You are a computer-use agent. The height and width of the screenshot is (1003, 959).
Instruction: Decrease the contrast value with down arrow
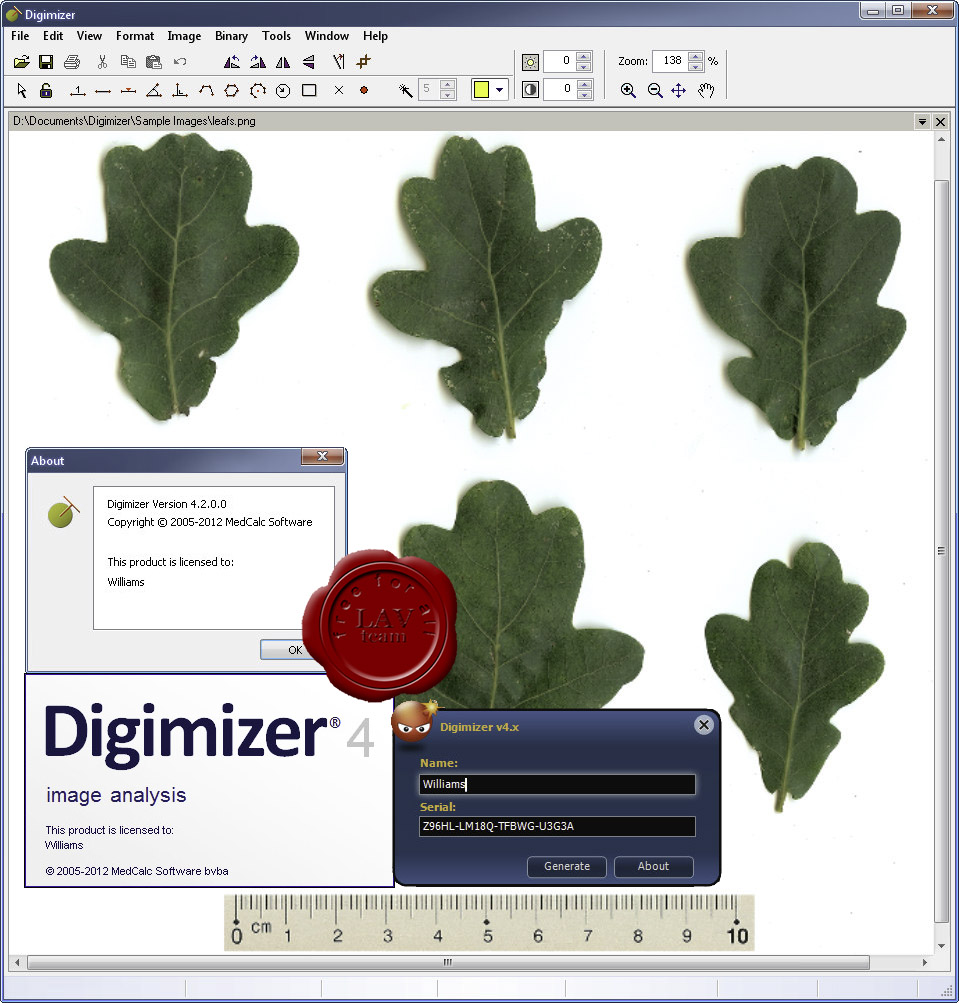click(583, 95)
